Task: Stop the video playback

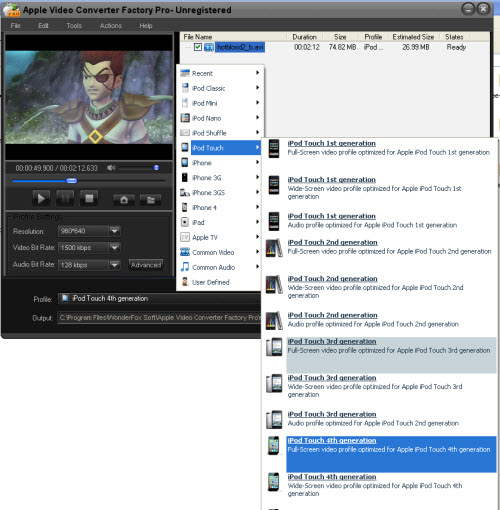Action: click(89, 199)
